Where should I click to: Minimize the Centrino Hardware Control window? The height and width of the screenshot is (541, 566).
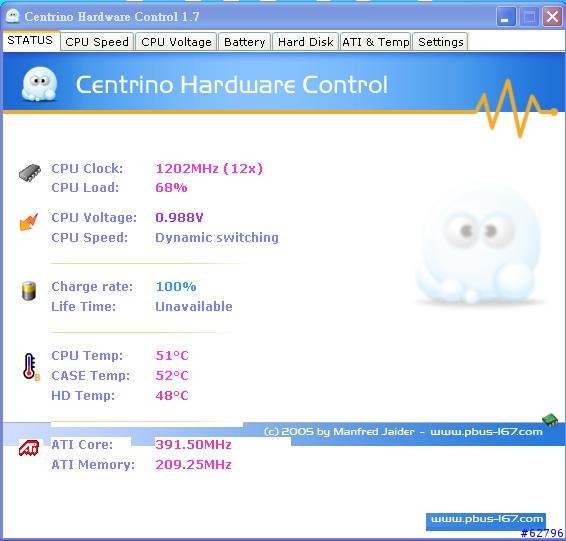505,17
